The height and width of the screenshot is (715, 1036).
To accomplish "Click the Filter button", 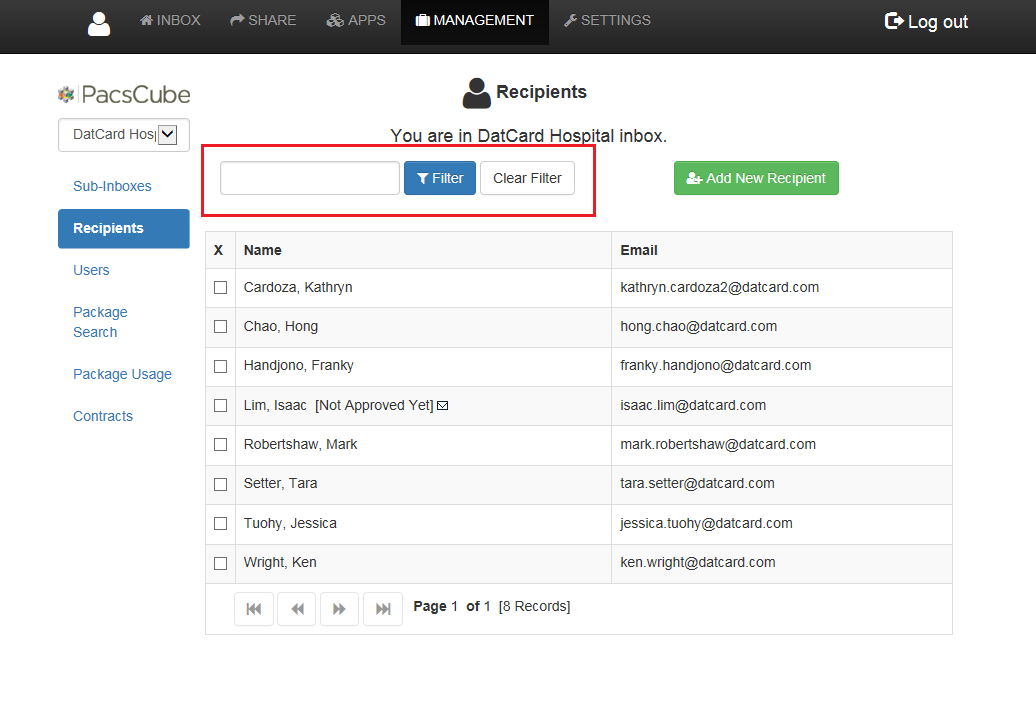I will pyautogui.click(x=440, y=178).
